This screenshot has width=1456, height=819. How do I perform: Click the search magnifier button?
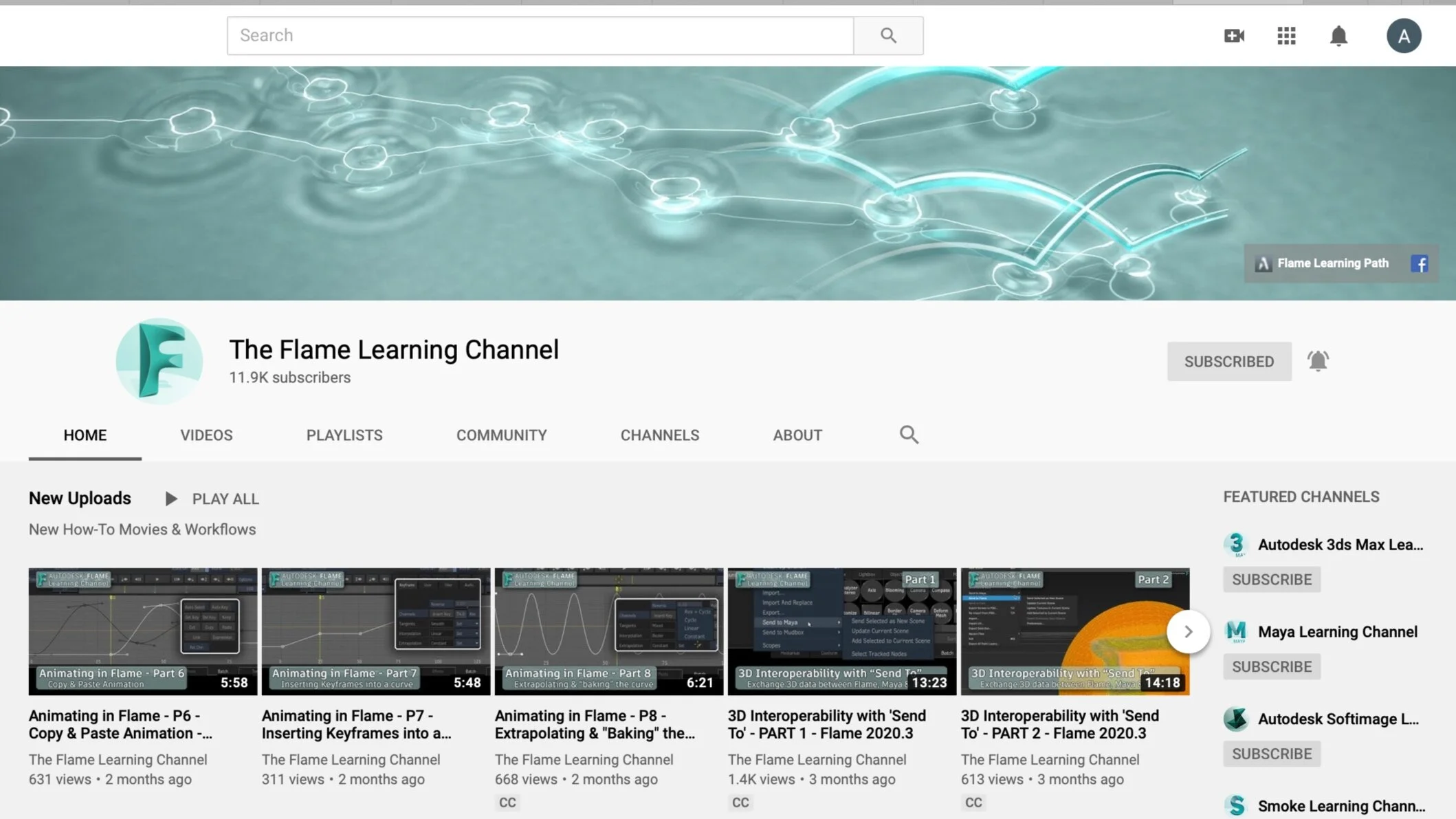[x=888, y=35]
